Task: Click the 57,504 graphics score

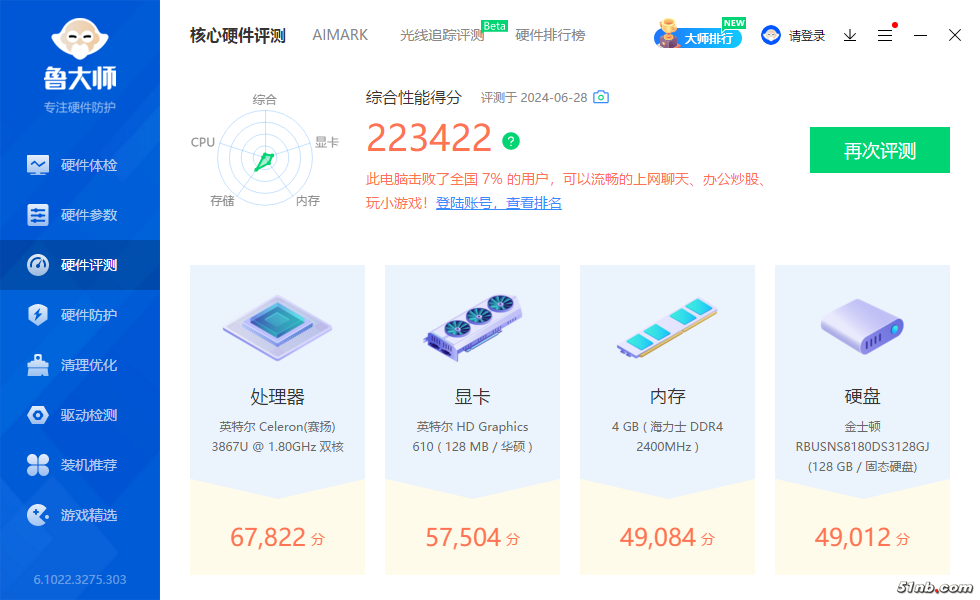Action: click(x=472, y=538)
